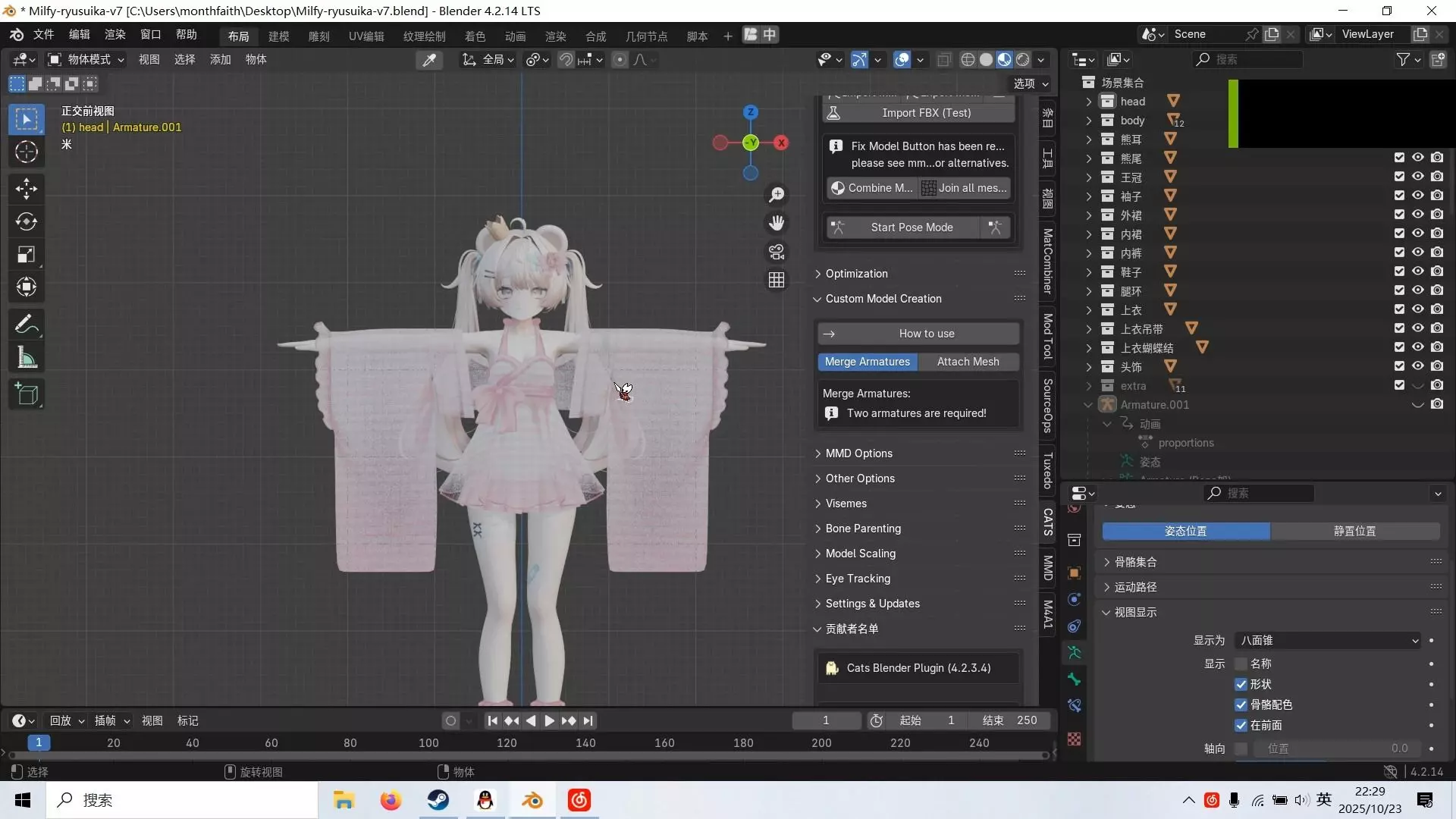Click the How to use button
Screen dimensions: 1456x819
[x=918, y=334]
